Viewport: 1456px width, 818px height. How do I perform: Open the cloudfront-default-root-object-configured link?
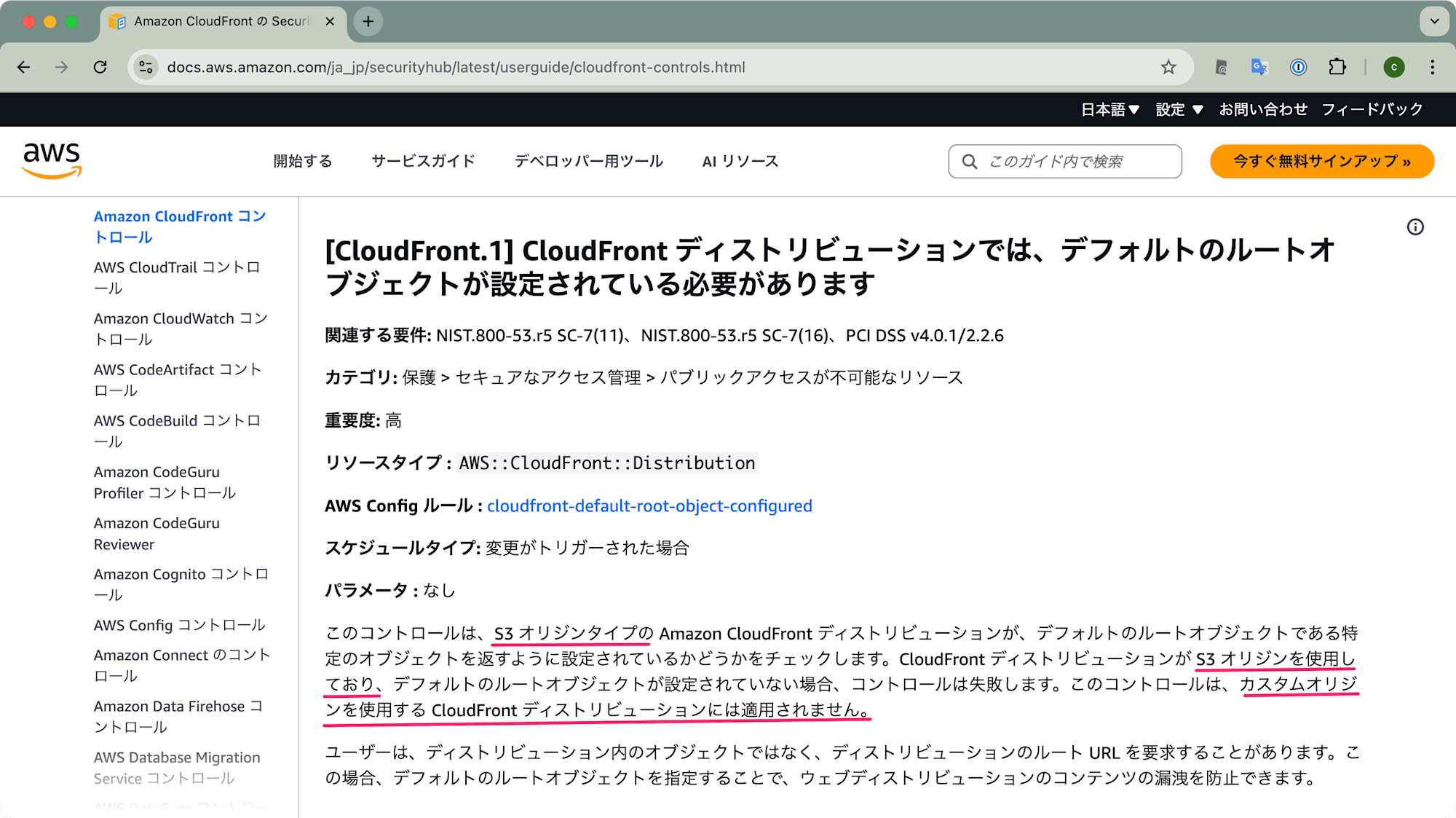649,506
